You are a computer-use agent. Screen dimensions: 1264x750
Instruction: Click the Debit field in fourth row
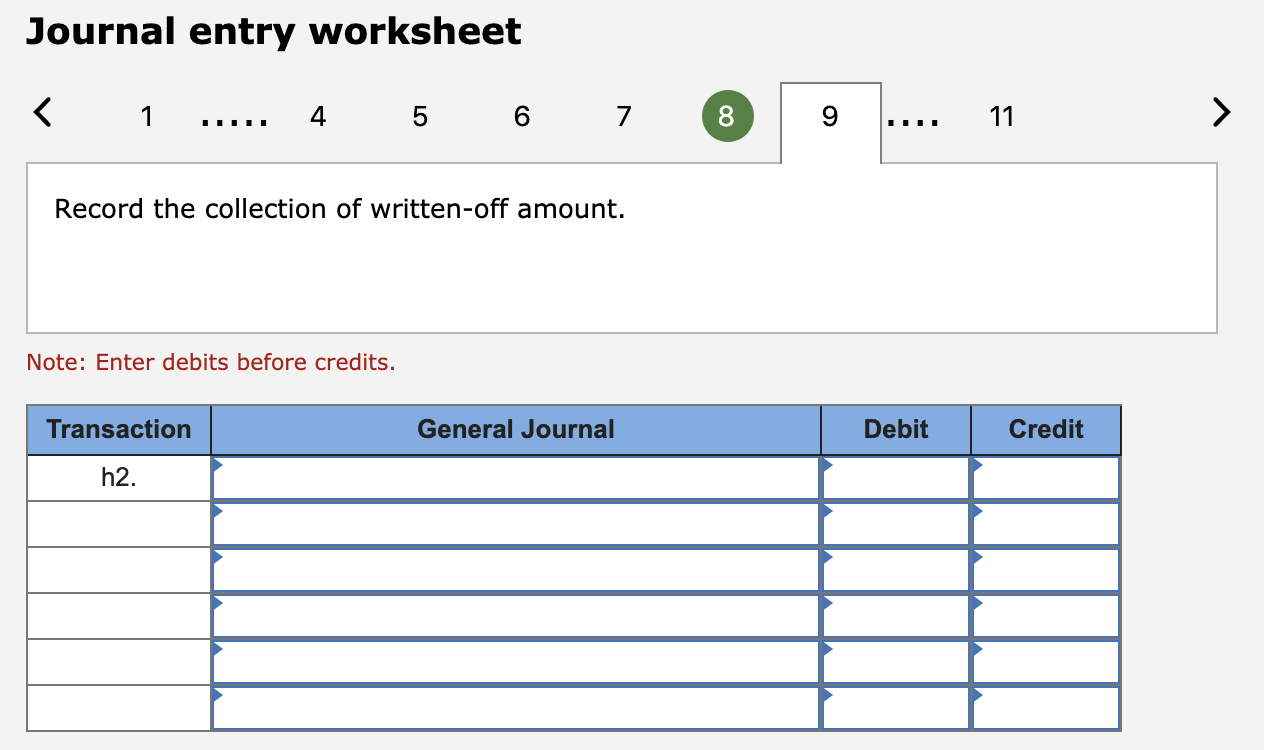point(896,616)
